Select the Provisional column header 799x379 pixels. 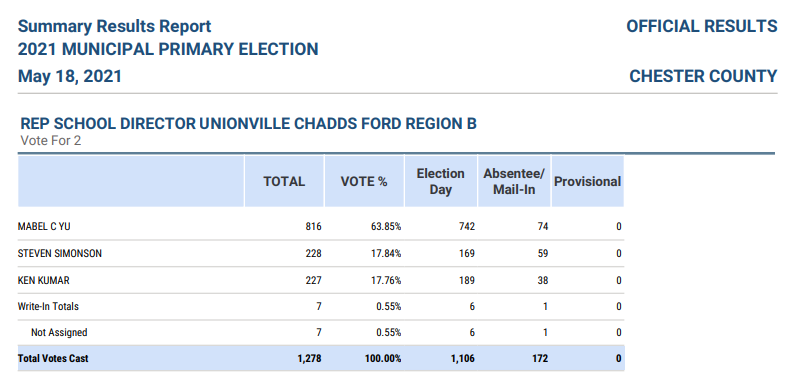(x=588, y=181)
